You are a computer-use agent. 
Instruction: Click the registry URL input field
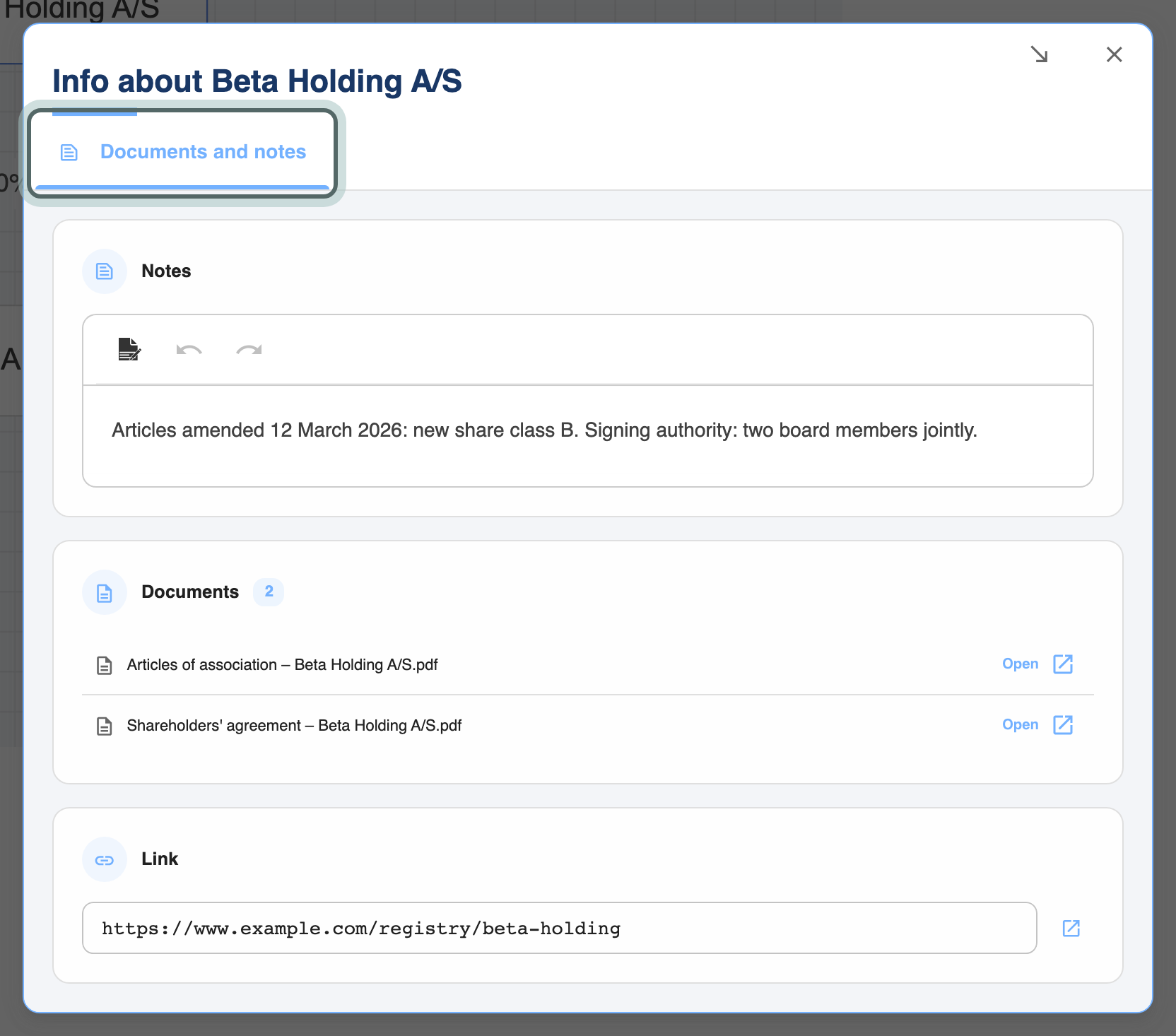pos(560,928)
